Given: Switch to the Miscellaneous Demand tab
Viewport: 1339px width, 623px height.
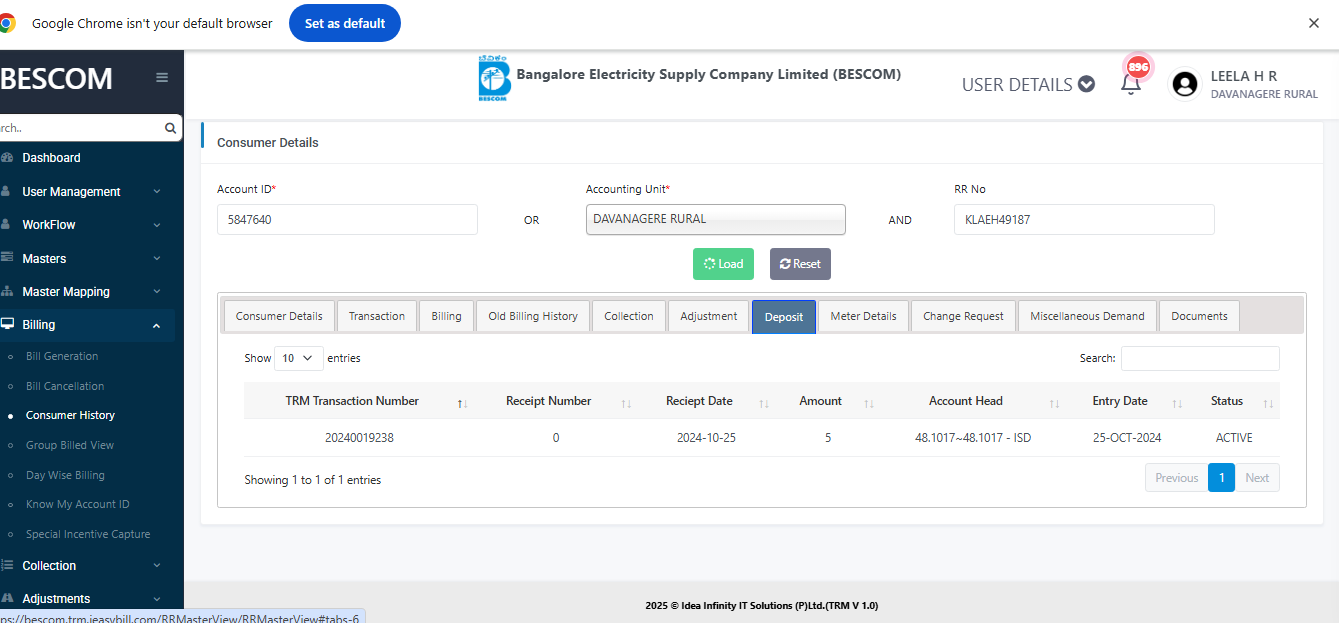Looking at the screenshot, I should (1088, 316).
